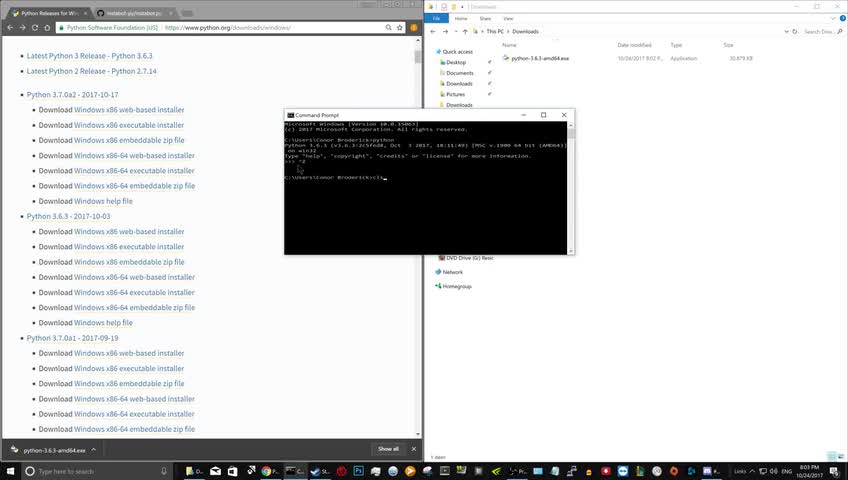
Task: Click Command Prompt scrollbar down arrow
Action: (x=571, y=251)
